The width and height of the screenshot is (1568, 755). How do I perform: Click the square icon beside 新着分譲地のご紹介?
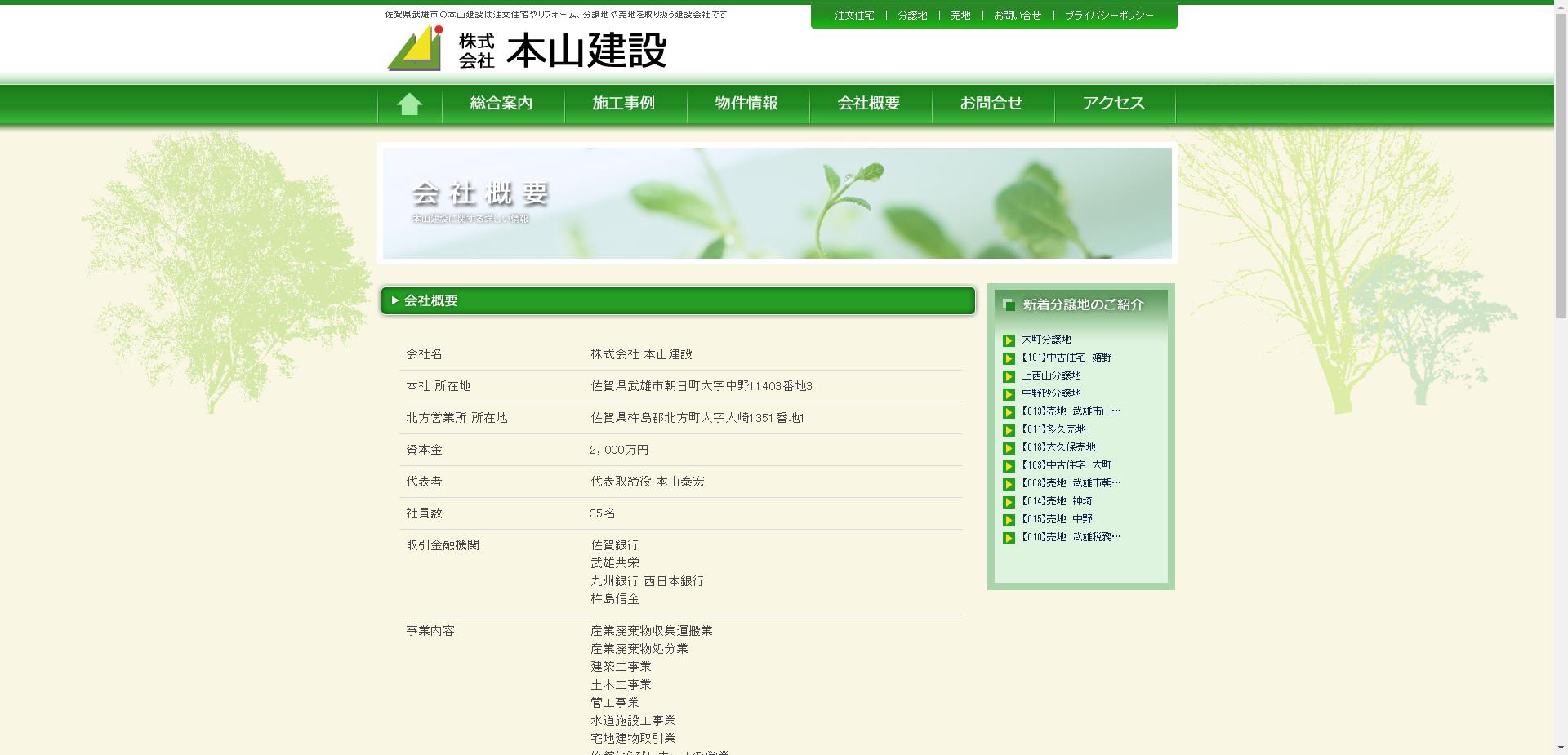pyautogui.click(x=1007, y=303)
